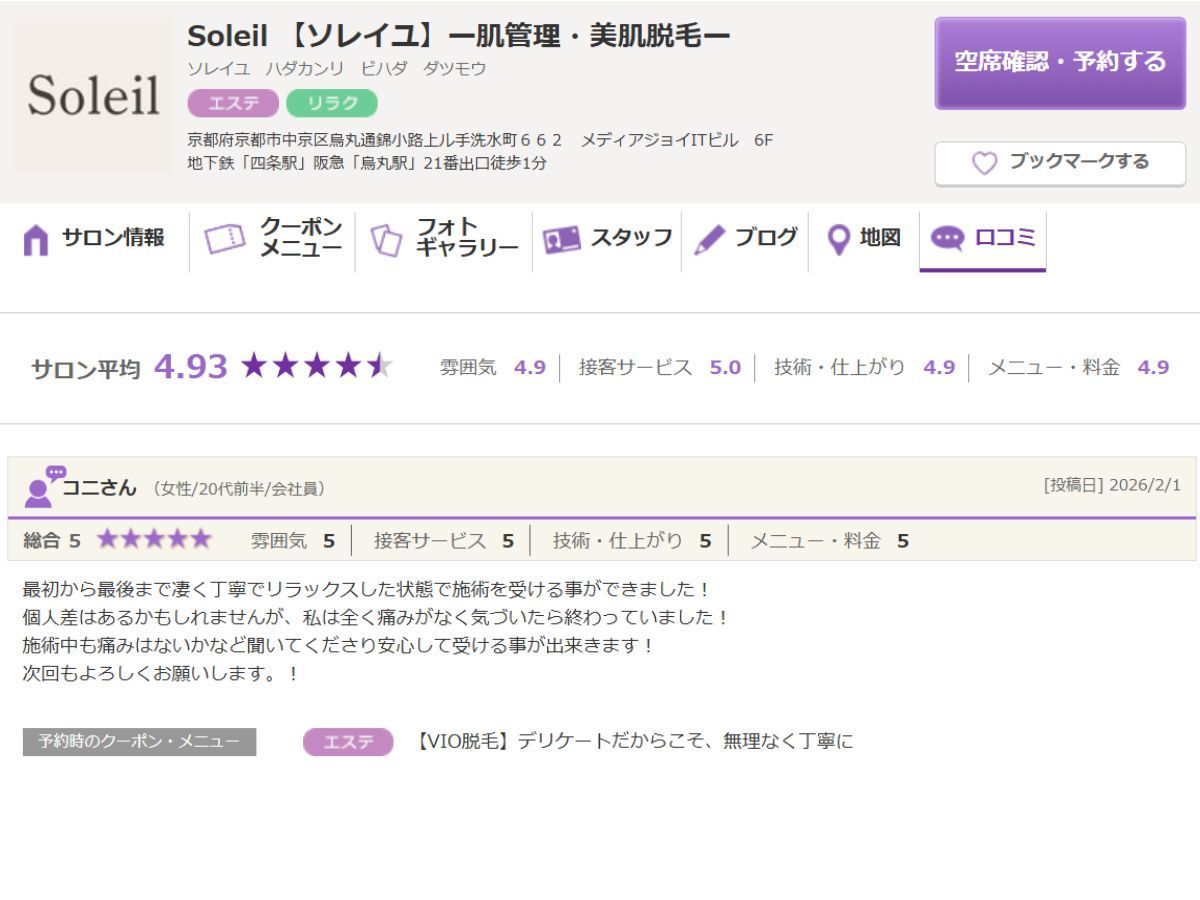The height and width of the screenshot is (900, 1200).
Task: Click the speech bubble icon beside 口コミ
Action: coord(947,238)
